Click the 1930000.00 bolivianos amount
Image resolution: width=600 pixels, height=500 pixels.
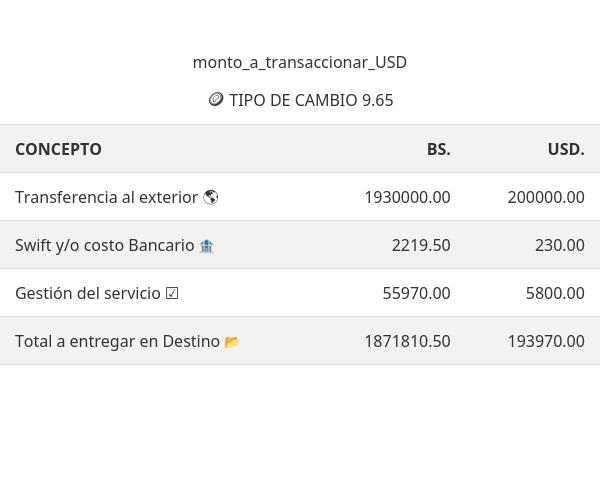click(407, 197)
